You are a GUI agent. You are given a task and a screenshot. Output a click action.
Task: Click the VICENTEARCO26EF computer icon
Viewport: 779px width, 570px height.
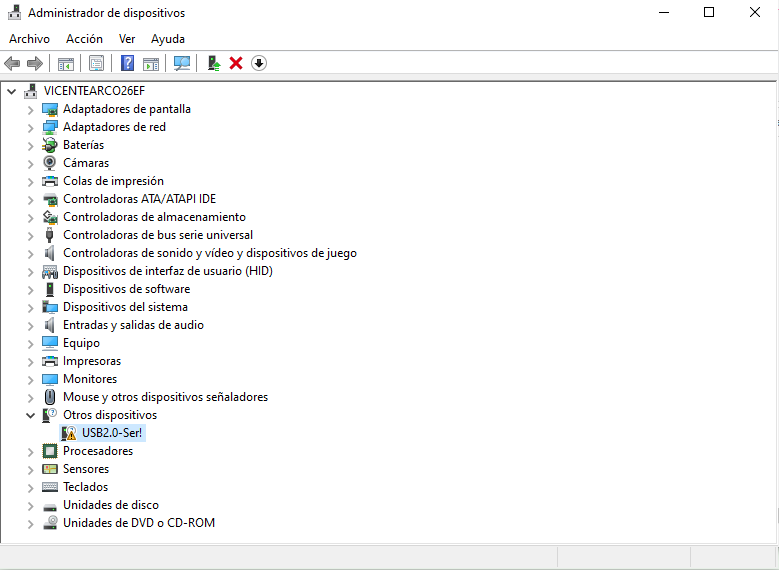coord(31,91)
